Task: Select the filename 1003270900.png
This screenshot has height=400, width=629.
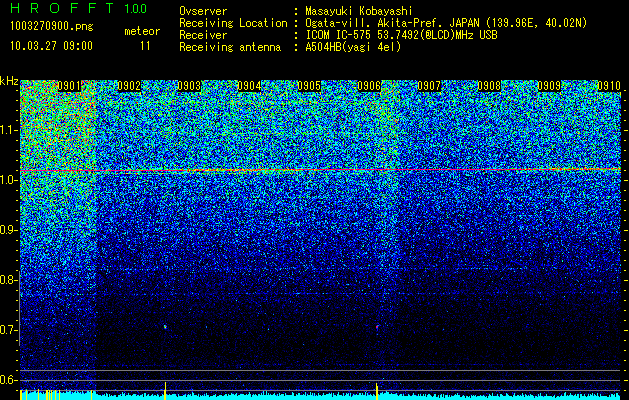Action: [51, 27]
